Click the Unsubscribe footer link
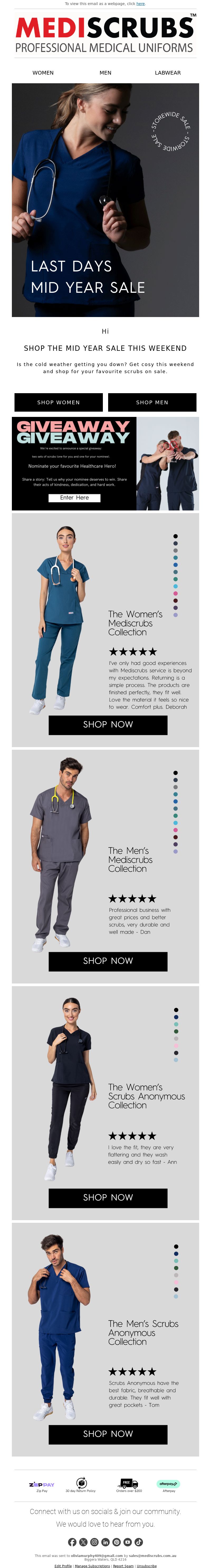Screen dimensions: 211x1568 (146, 1566)
